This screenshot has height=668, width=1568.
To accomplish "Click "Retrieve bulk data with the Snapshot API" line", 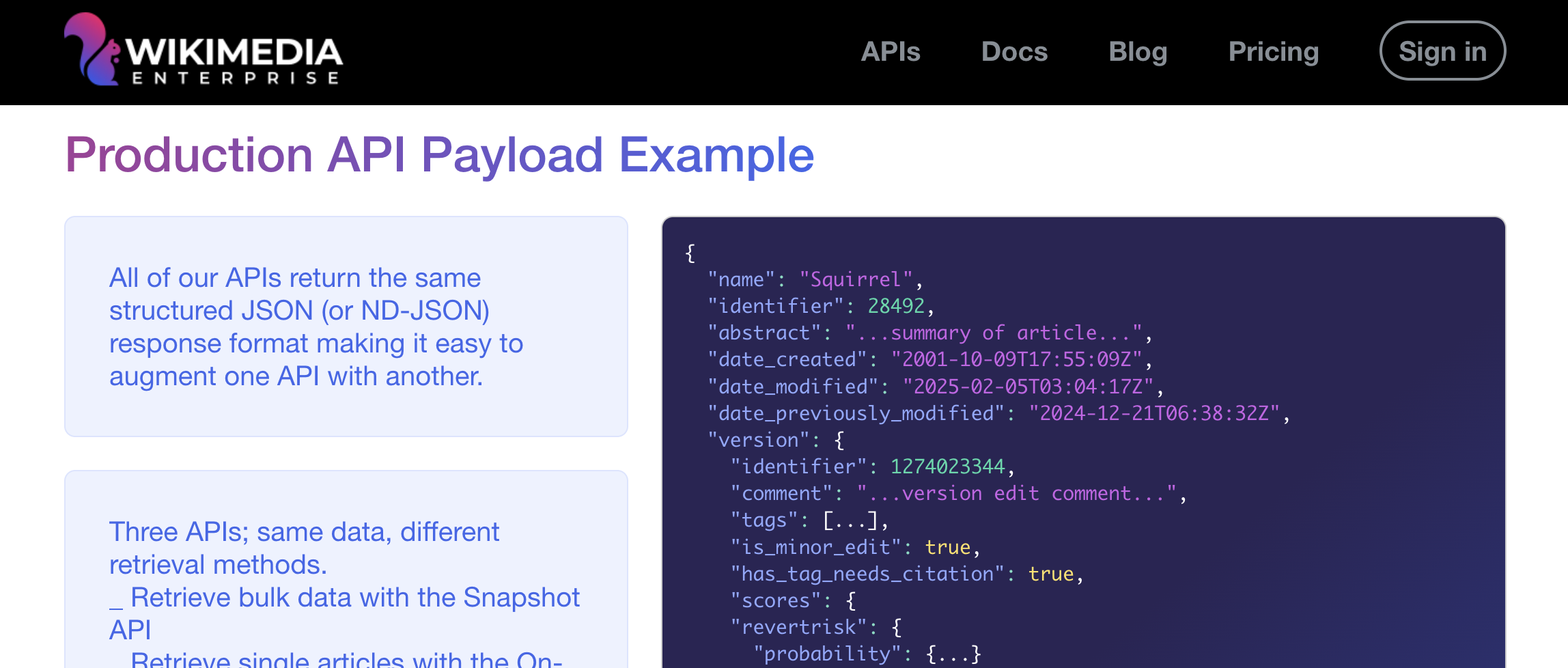I will coord(344,613).
